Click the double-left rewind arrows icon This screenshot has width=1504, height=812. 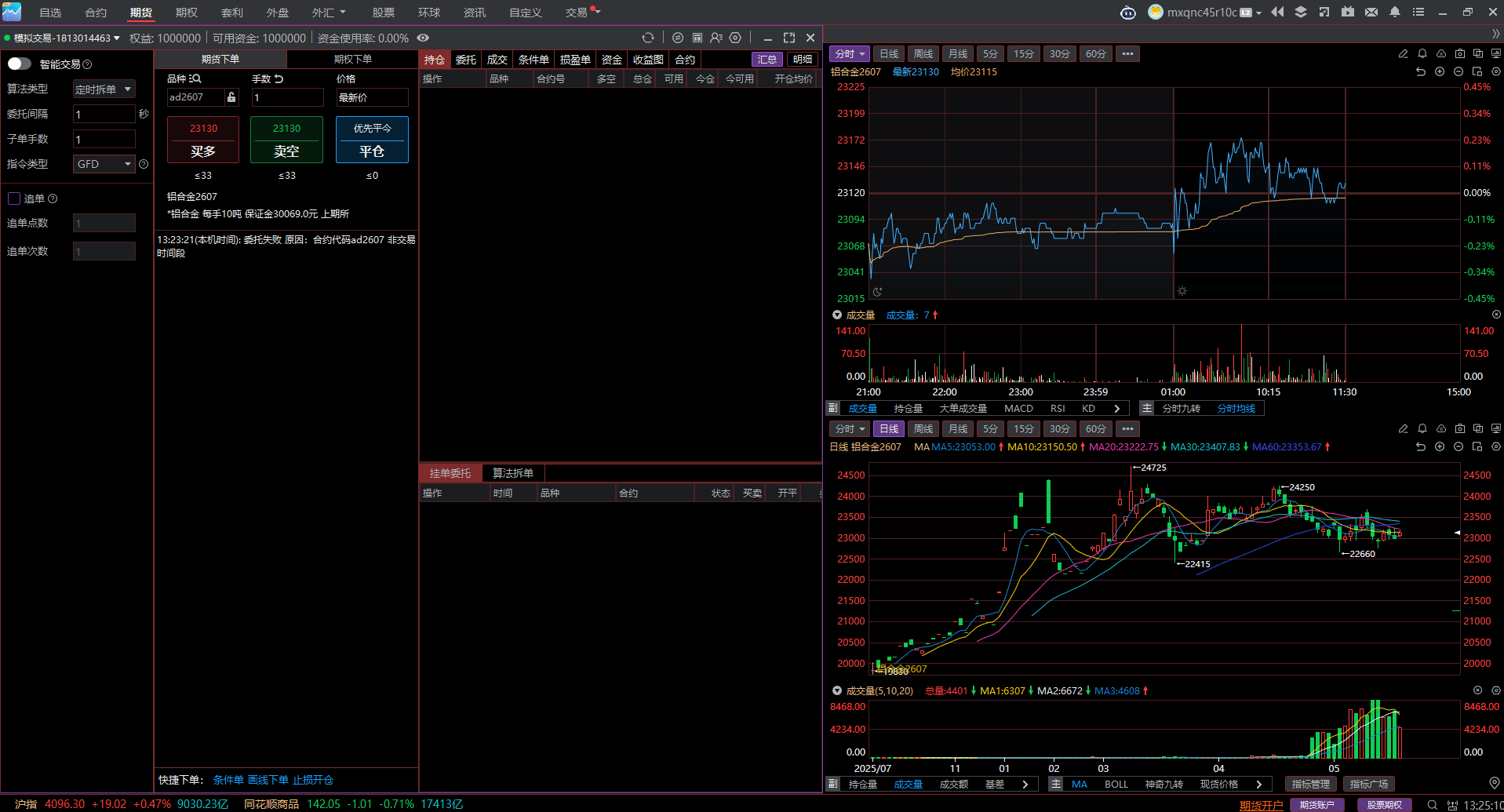pyautogui.click(x=1277, y=12)
